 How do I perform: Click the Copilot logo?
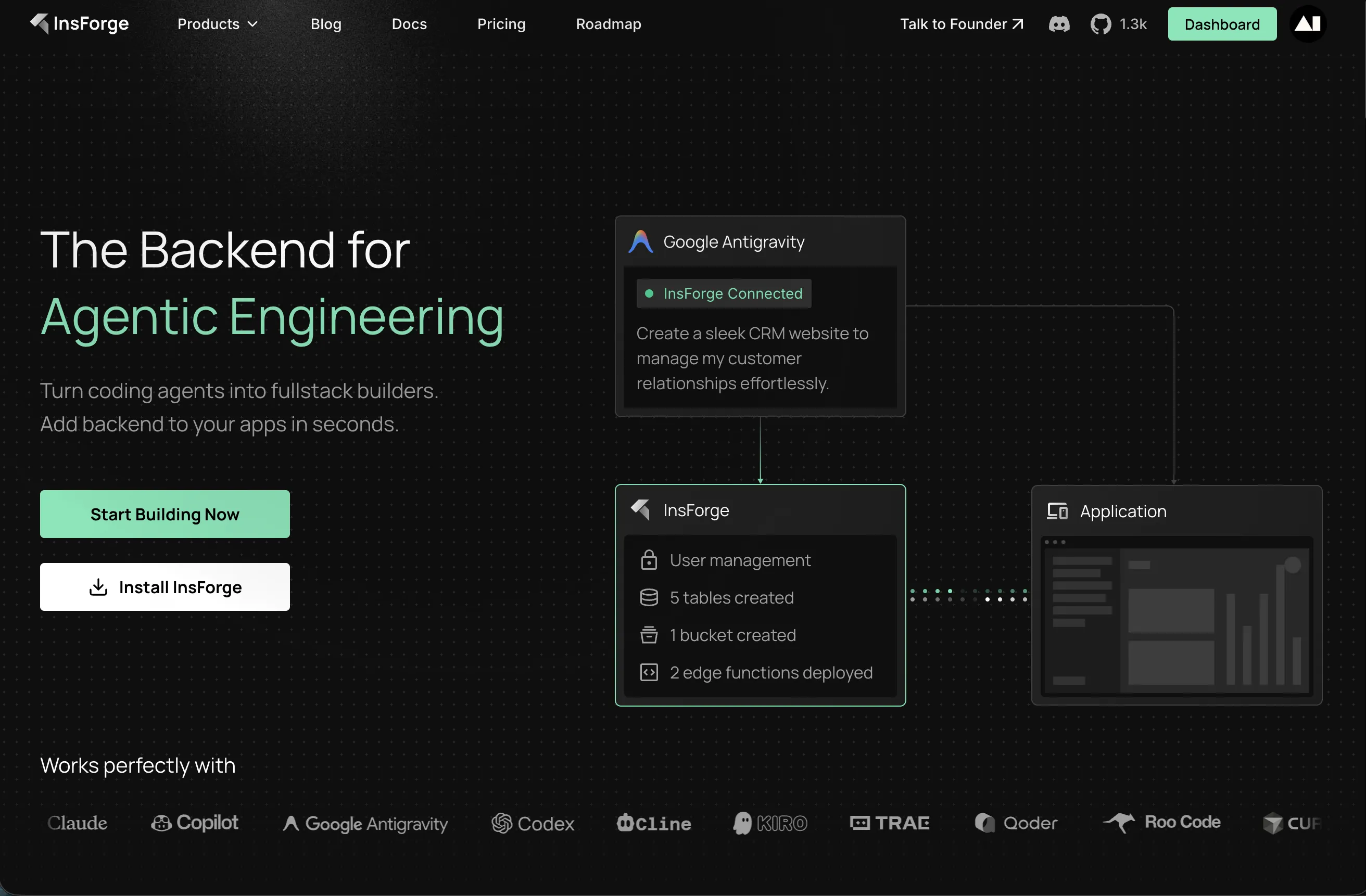tap(195, 823)
